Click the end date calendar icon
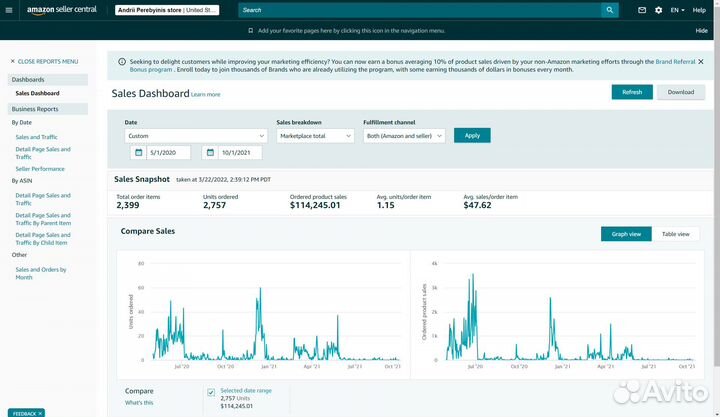 click(211, 153)
